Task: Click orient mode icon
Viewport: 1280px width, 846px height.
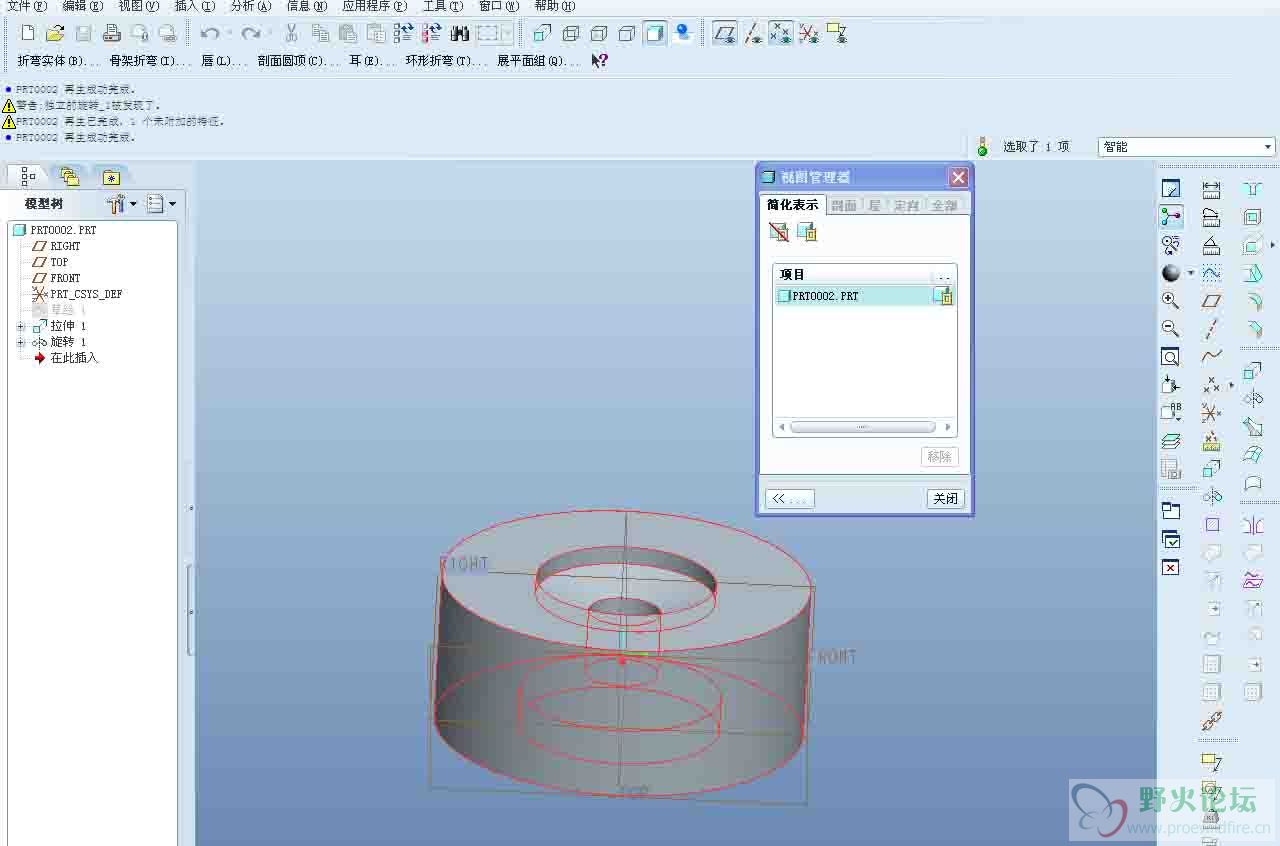Action: click(x=1171, y=244)
